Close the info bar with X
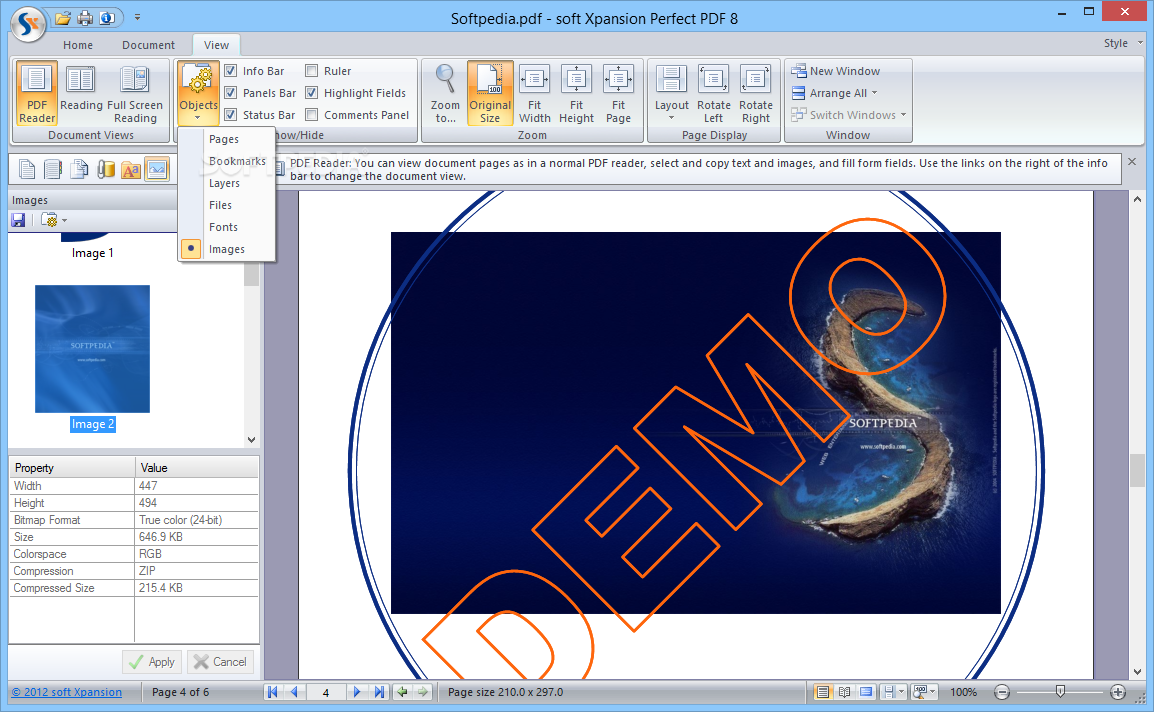 [1132, 161]
